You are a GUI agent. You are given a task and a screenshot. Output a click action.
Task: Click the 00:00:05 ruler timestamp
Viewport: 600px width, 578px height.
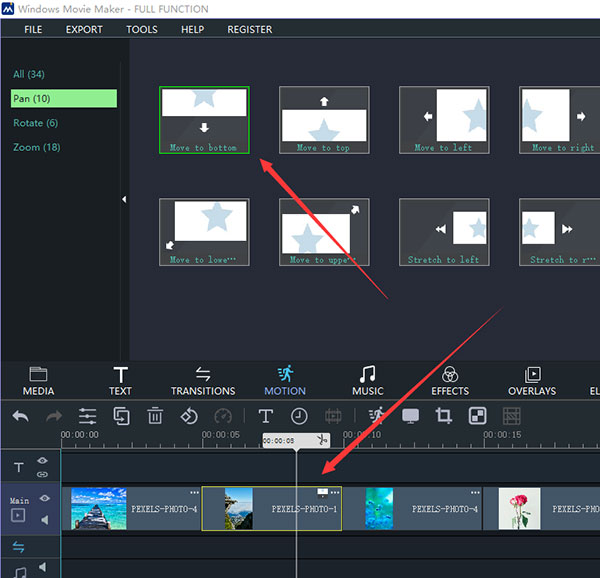pos(221,435)
